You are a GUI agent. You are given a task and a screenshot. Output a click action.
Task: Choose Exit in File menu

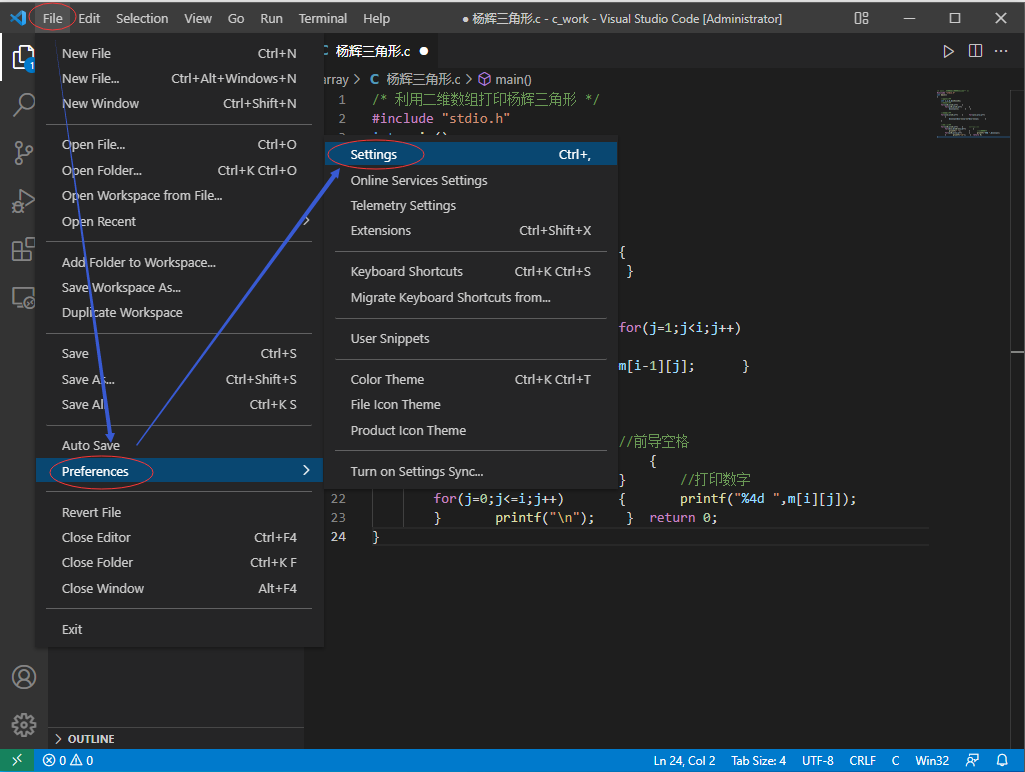179,629
